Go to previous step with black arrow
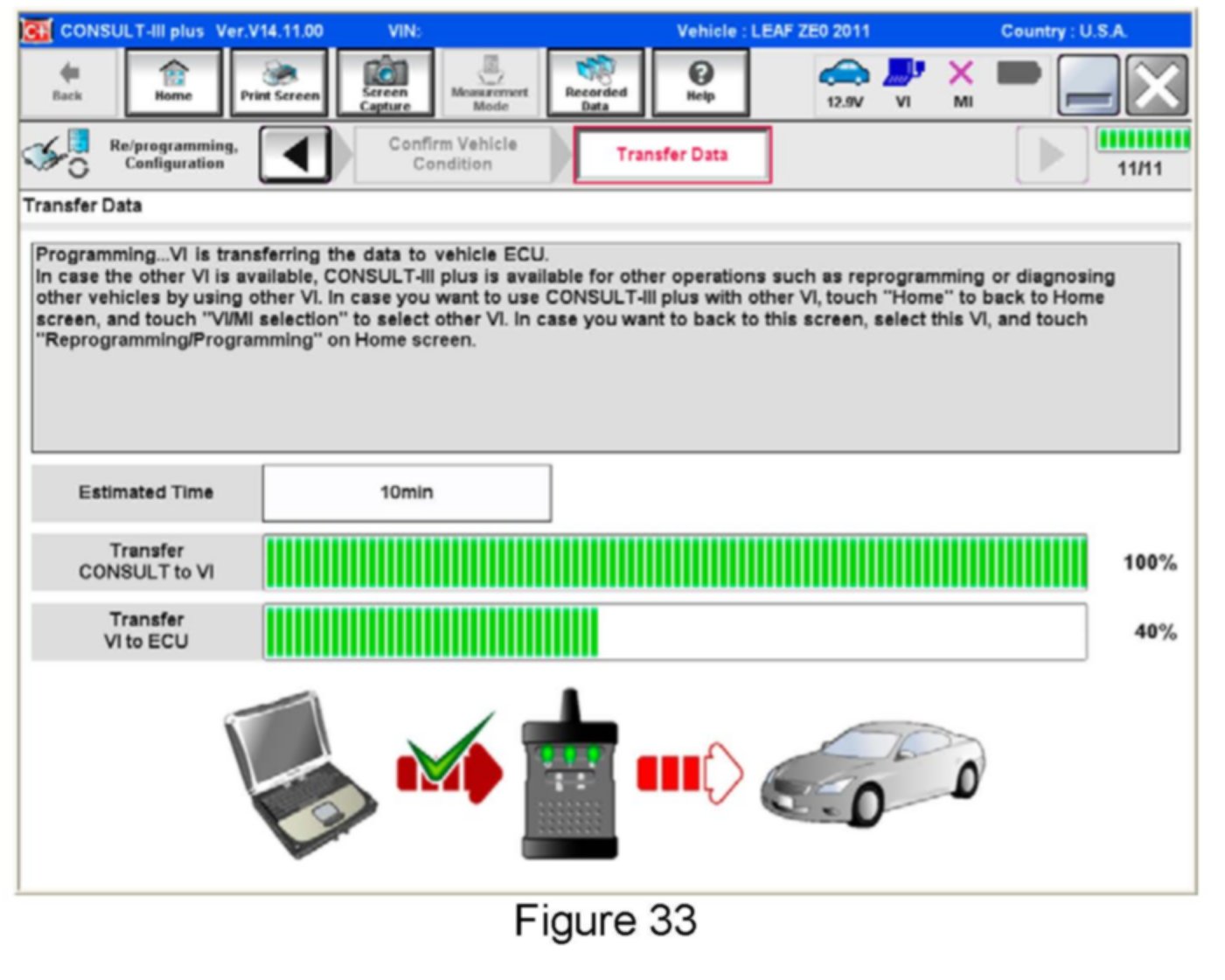Screen dimensions: 1225x980 (x=296, y=155)
